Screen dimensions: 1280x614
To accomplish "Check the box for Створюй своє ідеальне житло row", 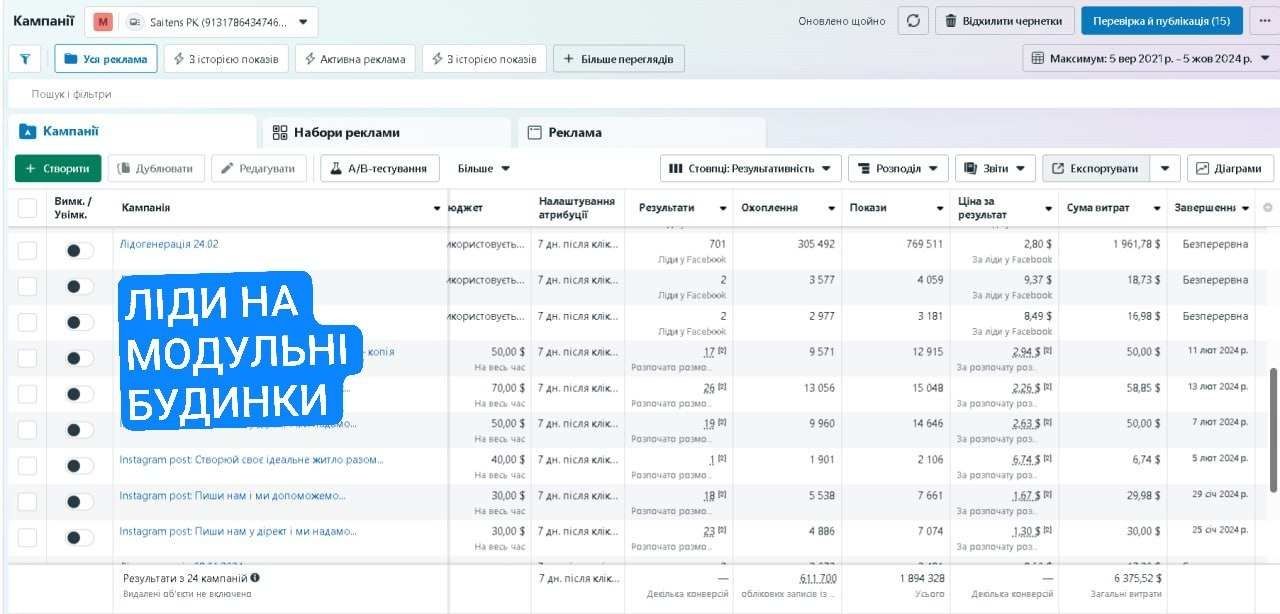I will tap(27, 466).
